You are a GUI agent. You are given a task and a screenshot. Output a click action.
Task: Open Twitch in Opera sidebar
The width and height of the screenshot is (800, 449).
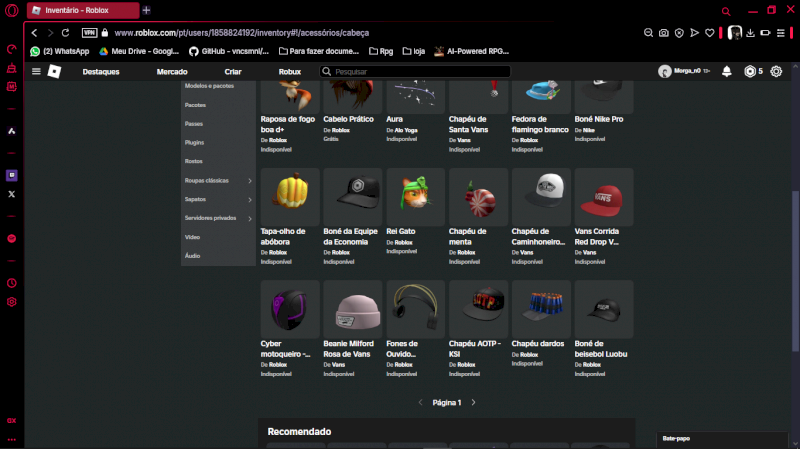click(12, 175)
